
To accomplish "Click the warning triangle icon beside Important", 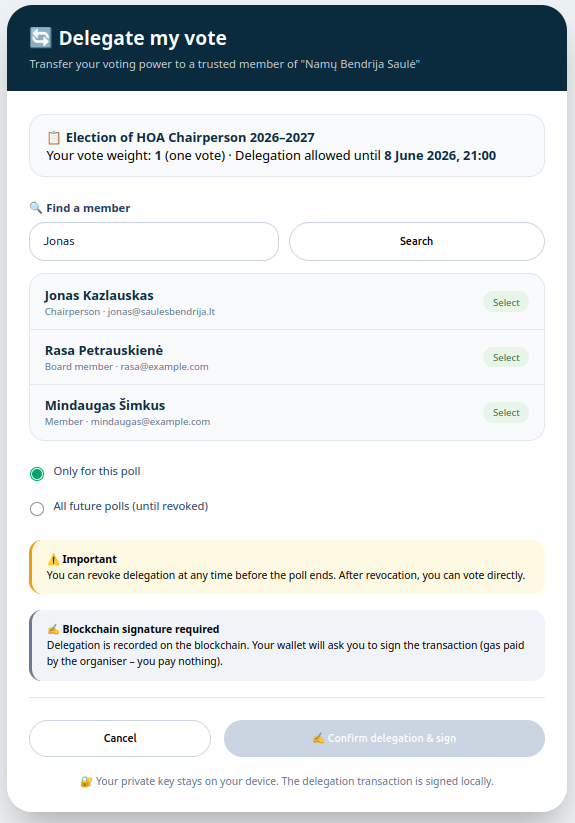I will point(53,560).
